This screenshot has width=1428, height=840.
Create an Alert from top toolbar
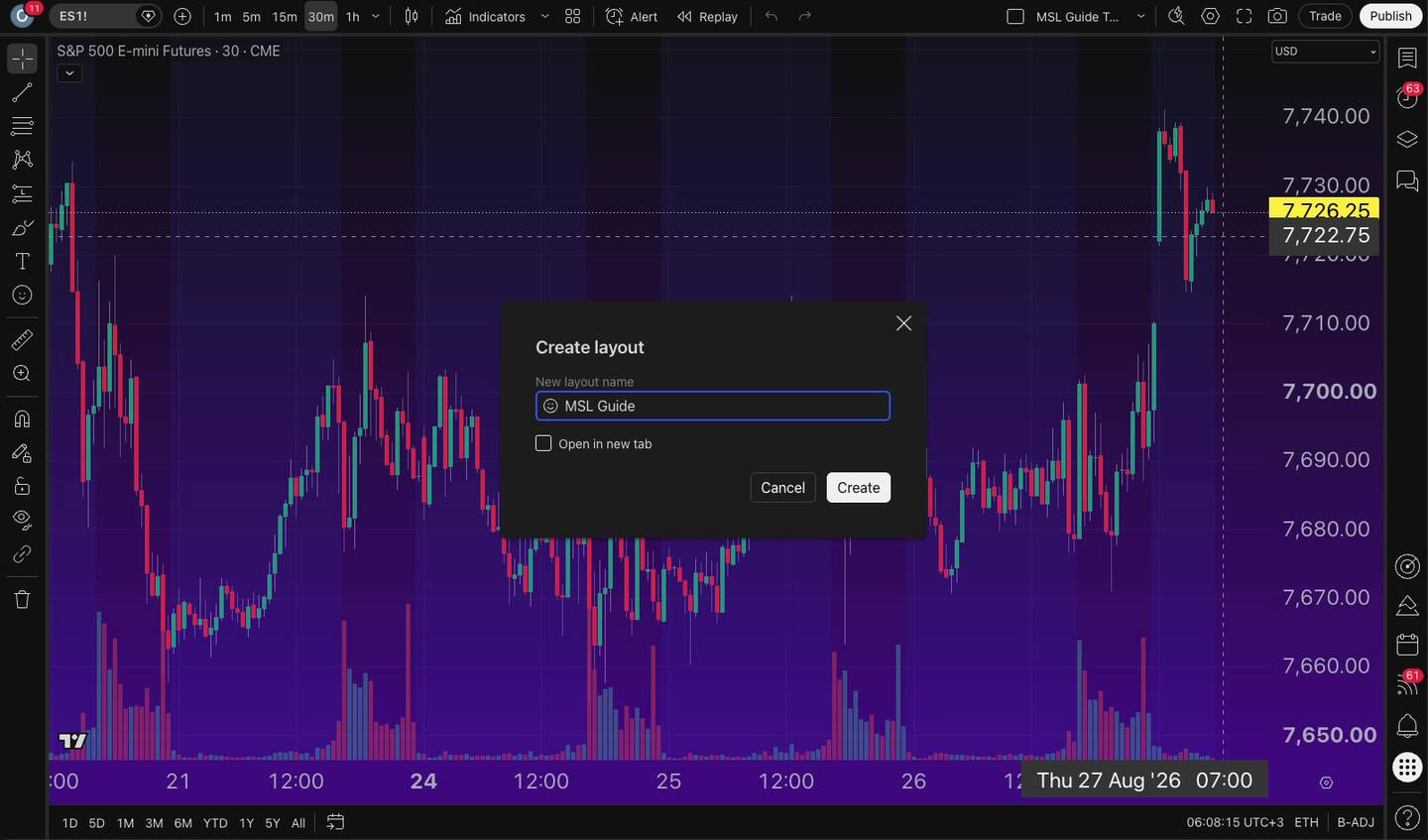pyautogui.click(x=632, y=17)
